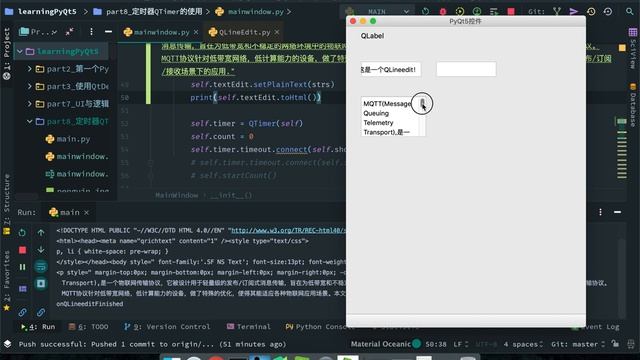The height and width of the screenshot is (360, 640).
Task: Open Project panel options menu
Action: [91, 31]
